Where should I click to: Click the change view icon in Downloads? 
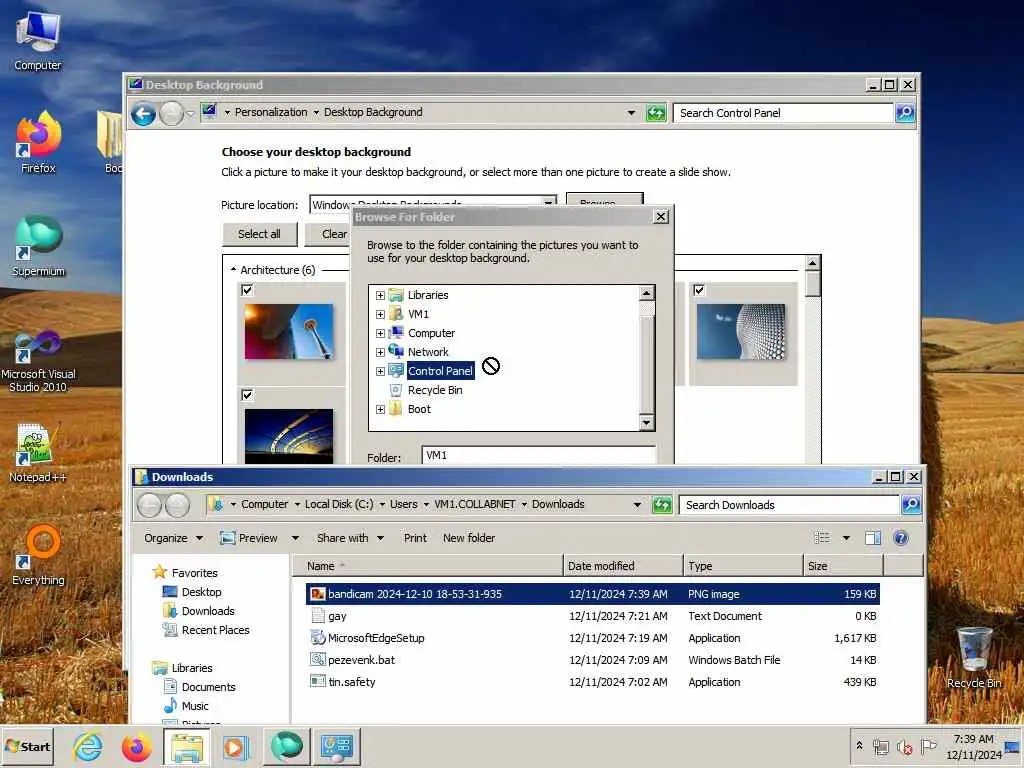(x=822, y=537)
